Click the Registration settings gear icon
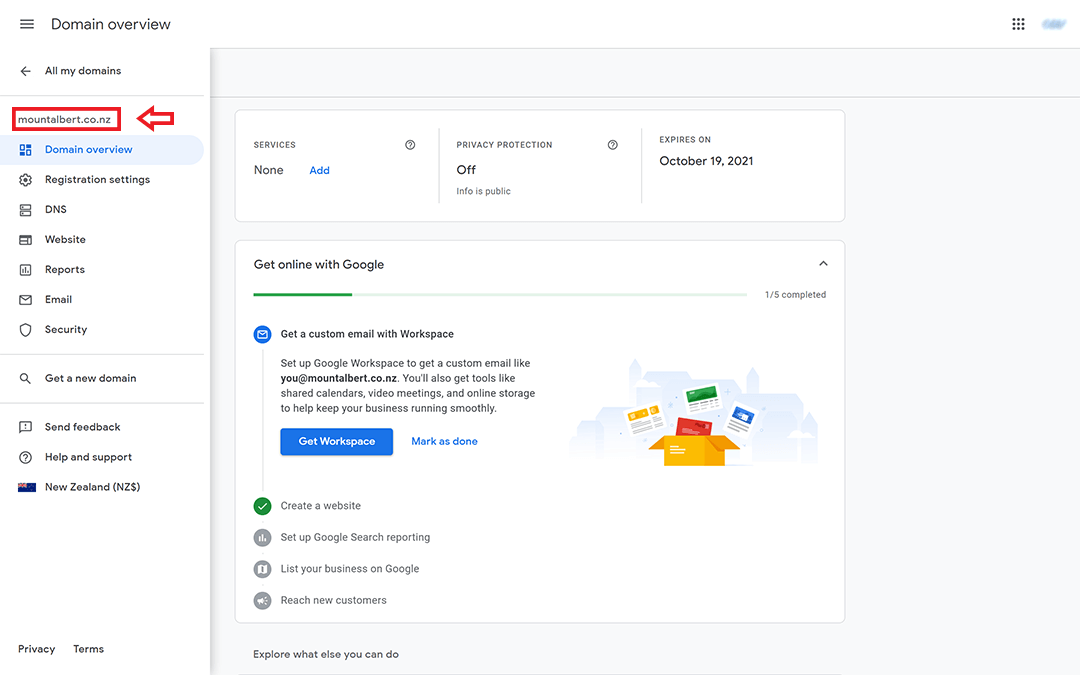The width and height of the screenshot is (1080, 675). tap(25, 180)
